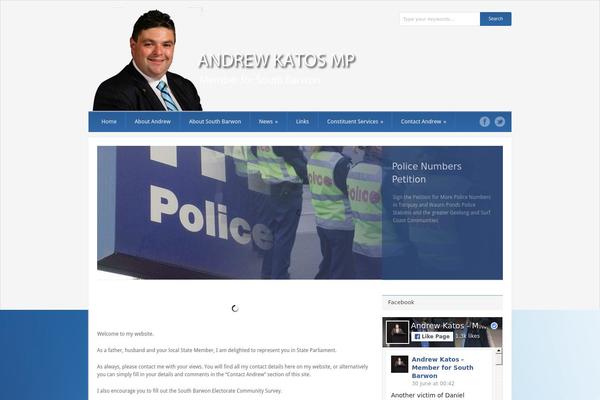Click Andrew Katos MP site title

pos(277,61)
